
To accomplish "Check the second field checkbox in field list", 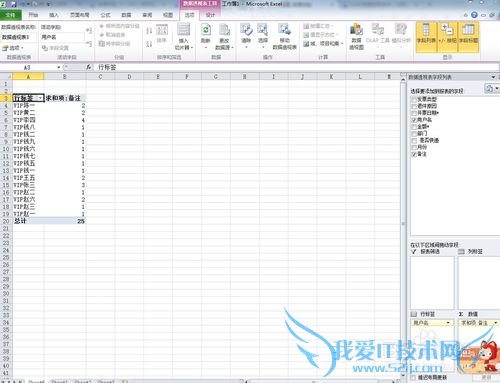I will point(414,106).
